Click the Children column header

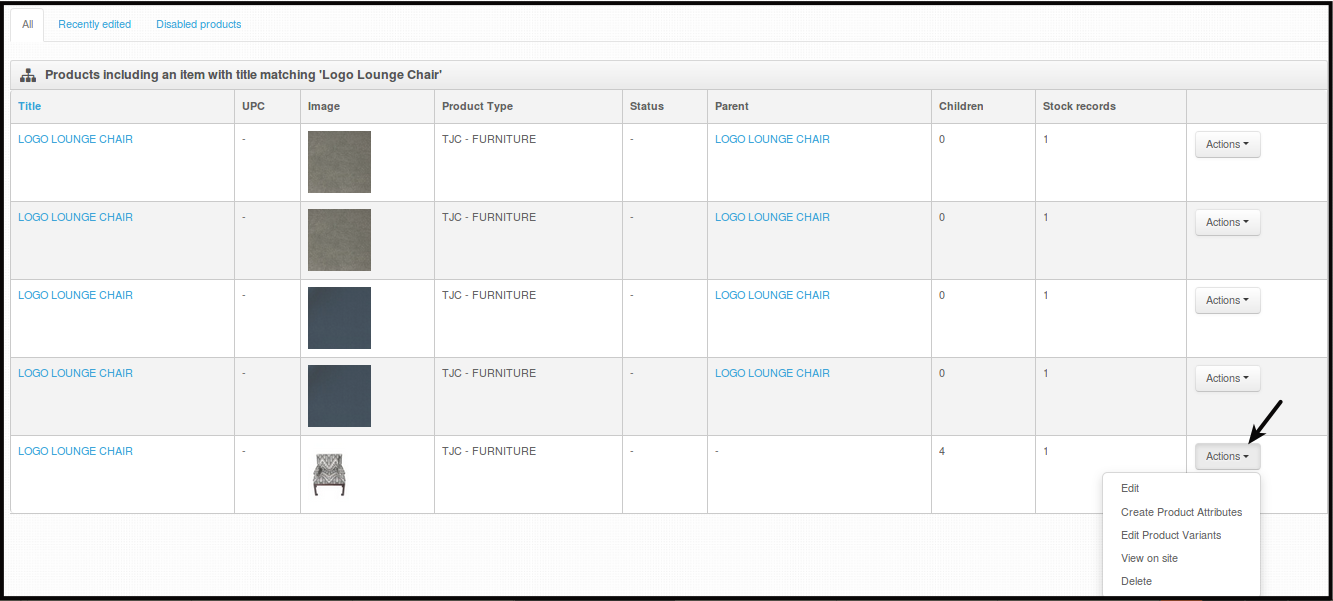click(x=961, y=106)
